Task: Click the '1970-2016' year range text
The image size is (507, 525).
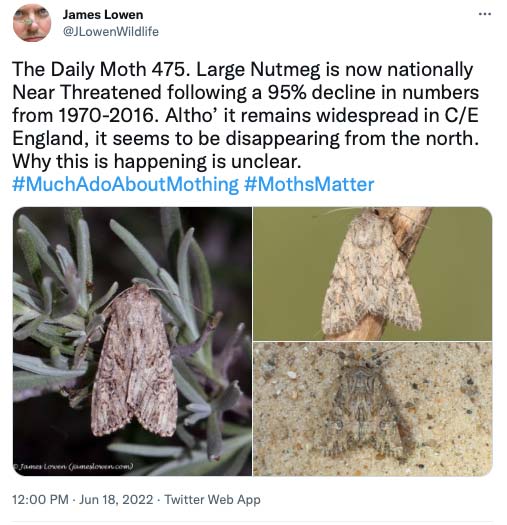Action: coord(105,115)
